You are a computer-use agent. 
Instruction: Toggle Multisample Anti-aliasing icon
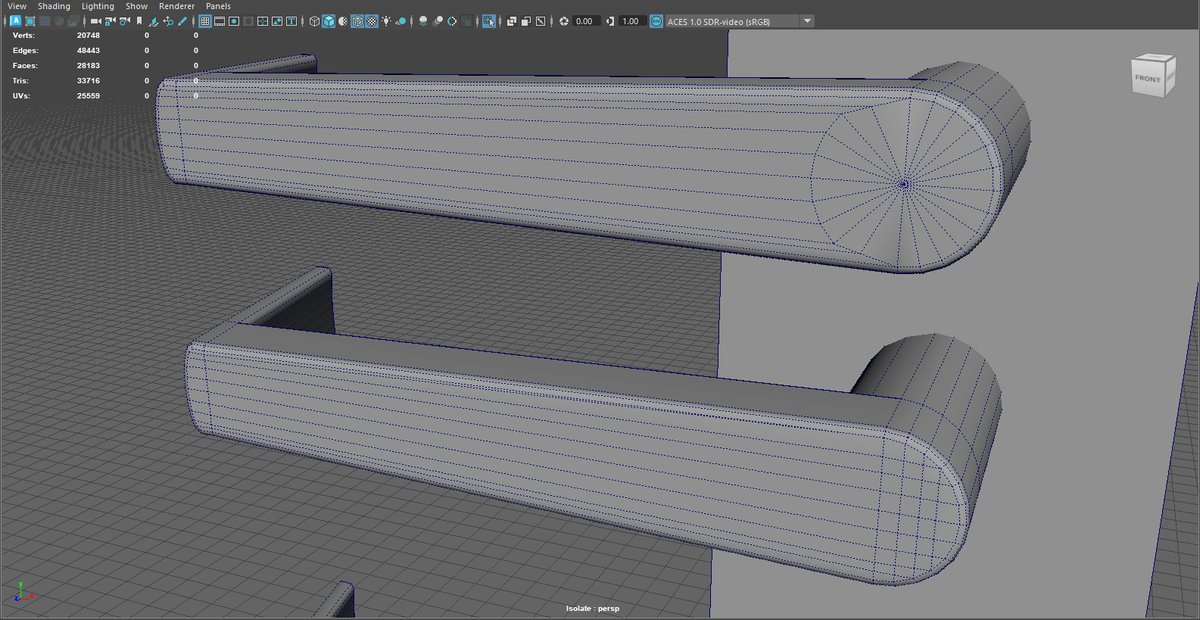[452, 21]
